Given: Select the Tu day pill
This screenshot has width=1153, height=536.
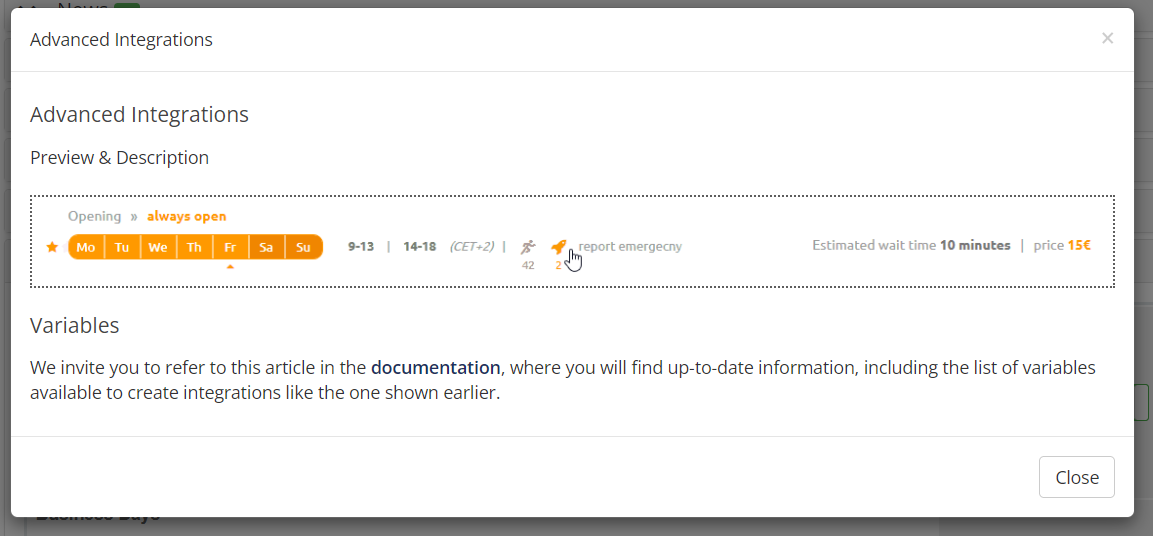Looking at the screenshot, I should 122,247.
